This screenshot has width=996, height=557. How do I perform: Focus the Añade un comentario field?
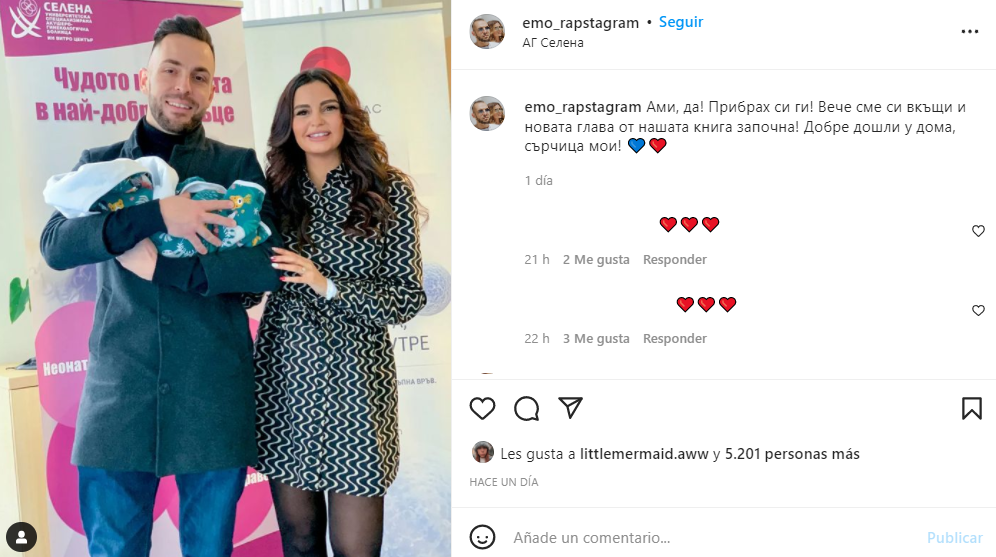tap(711, 537)
